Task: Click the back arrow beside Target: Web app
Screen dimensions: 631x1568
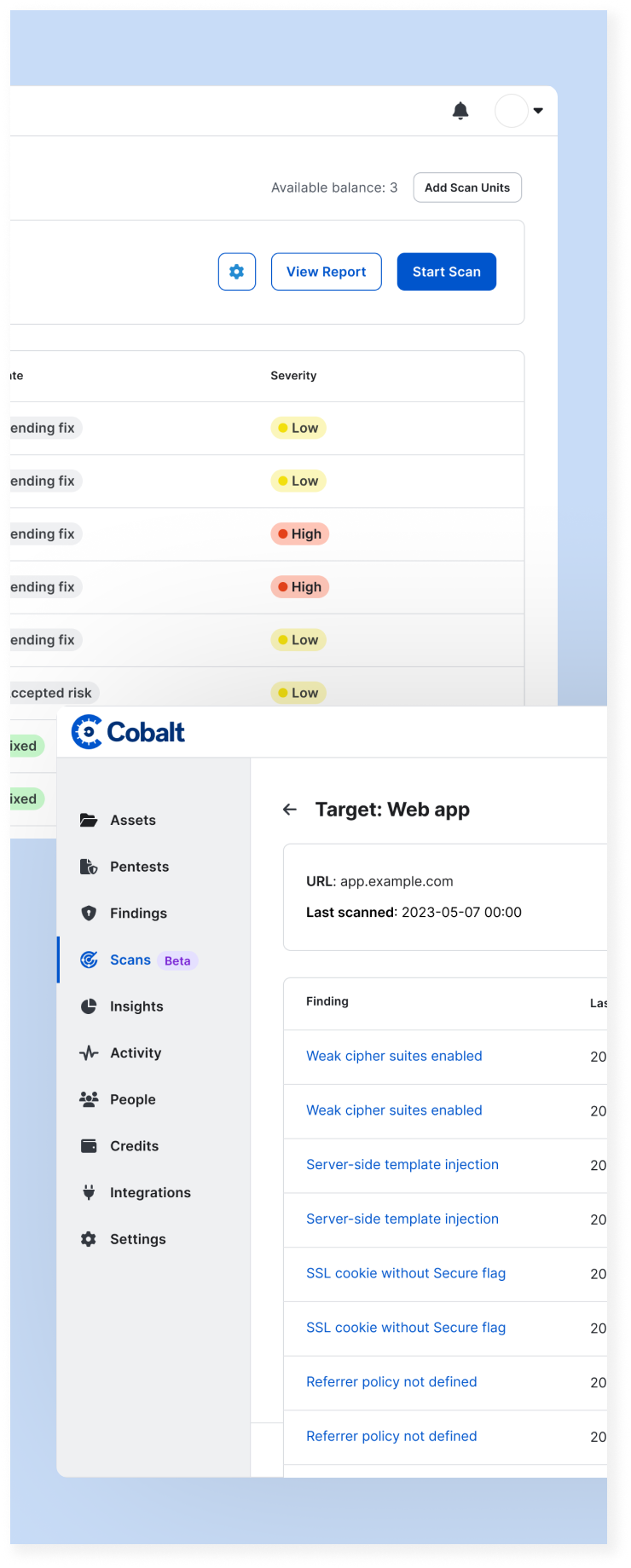Action: pyautogui.click(x=290, y=810)
